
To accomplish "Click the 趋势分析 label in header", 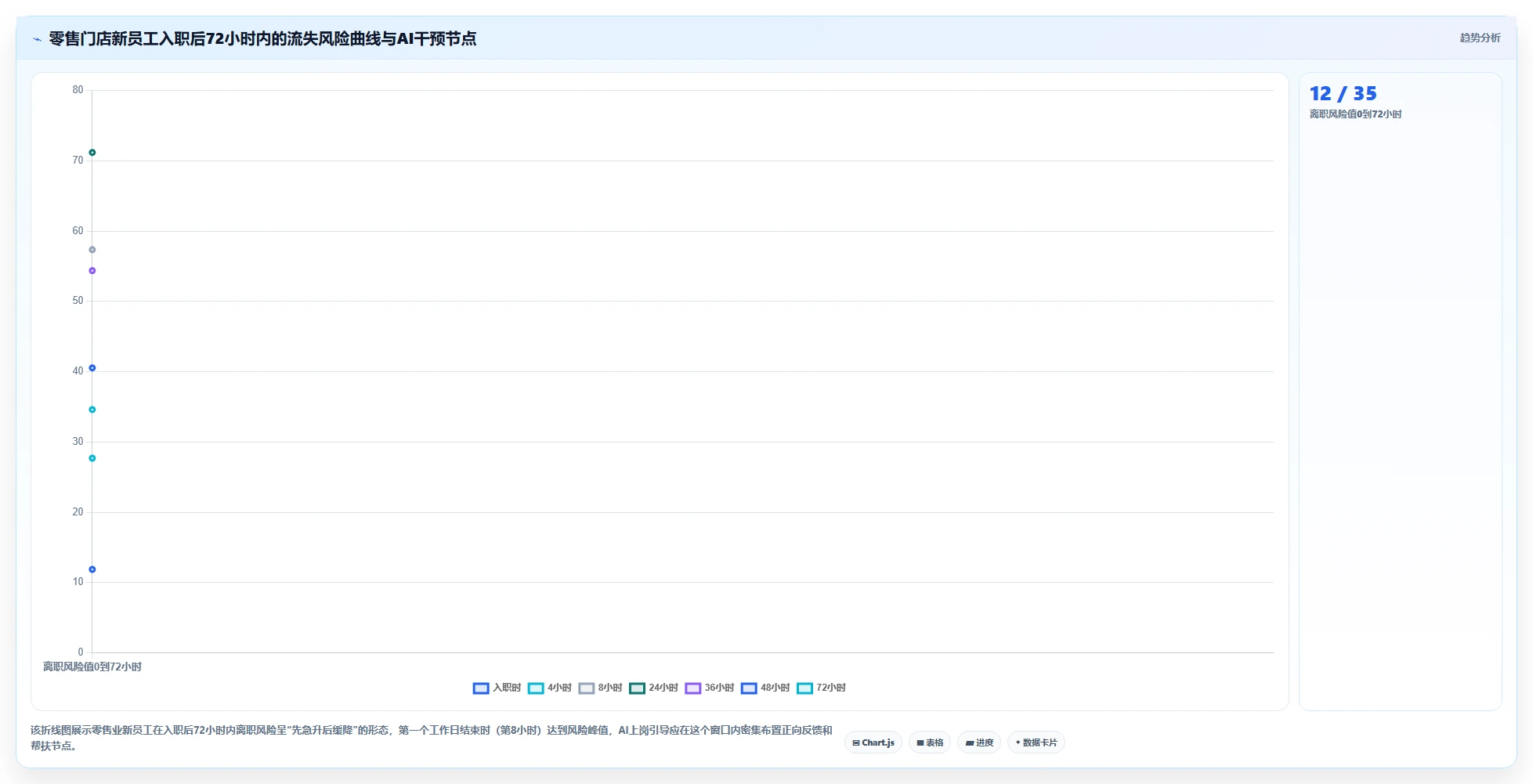I will (1480, 38).
